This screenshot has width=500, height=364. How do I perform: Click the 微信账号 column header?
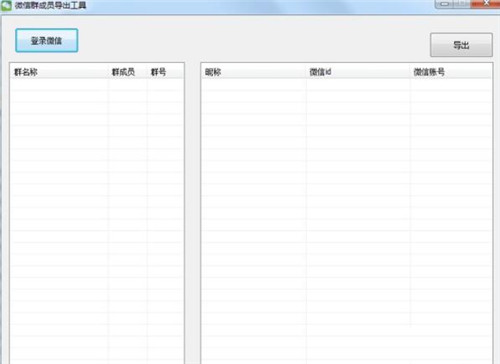pos(451,72)
